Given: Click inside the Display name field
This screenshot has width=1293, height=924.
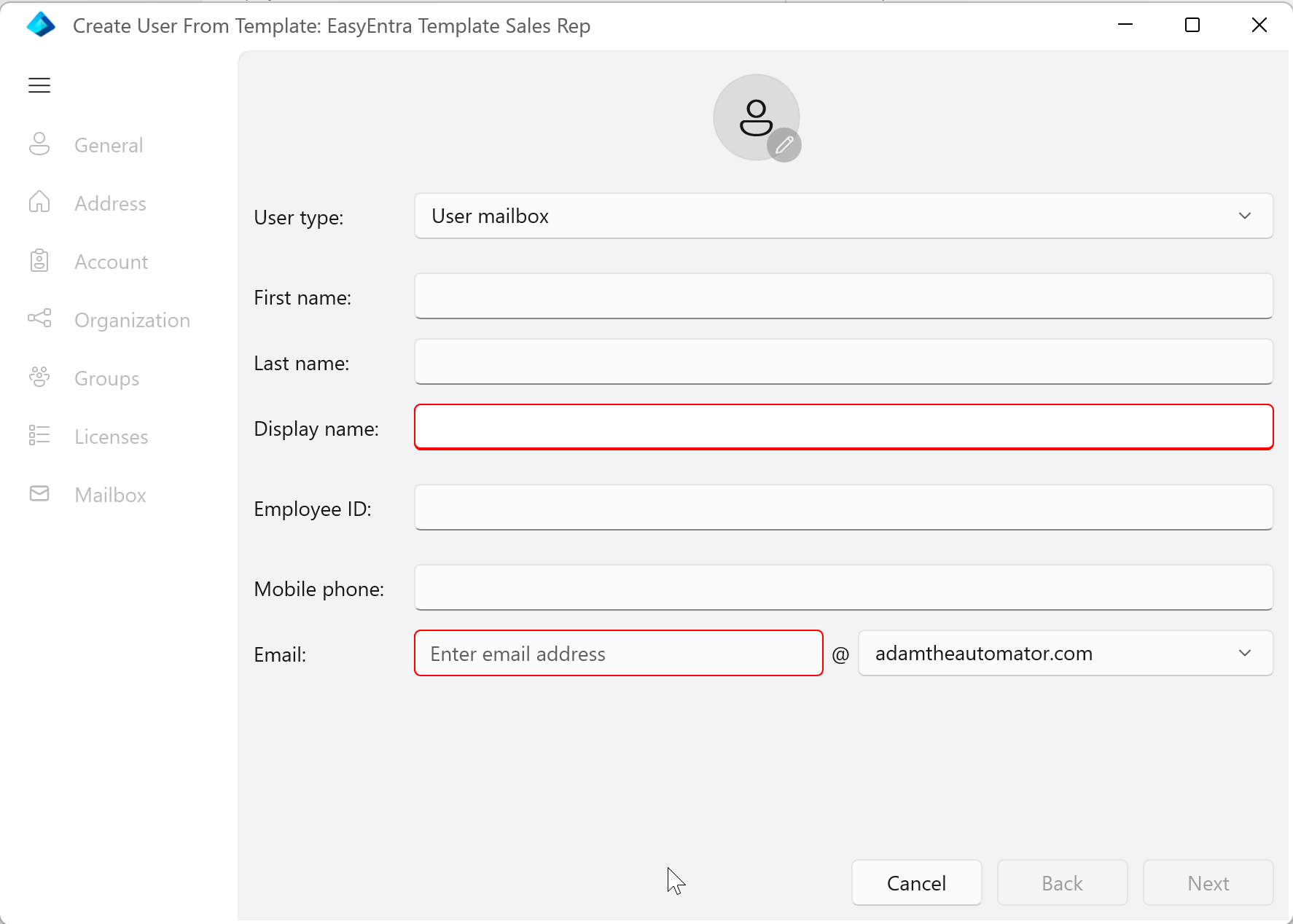Looking at the screenshot, I should coord(843,427).
